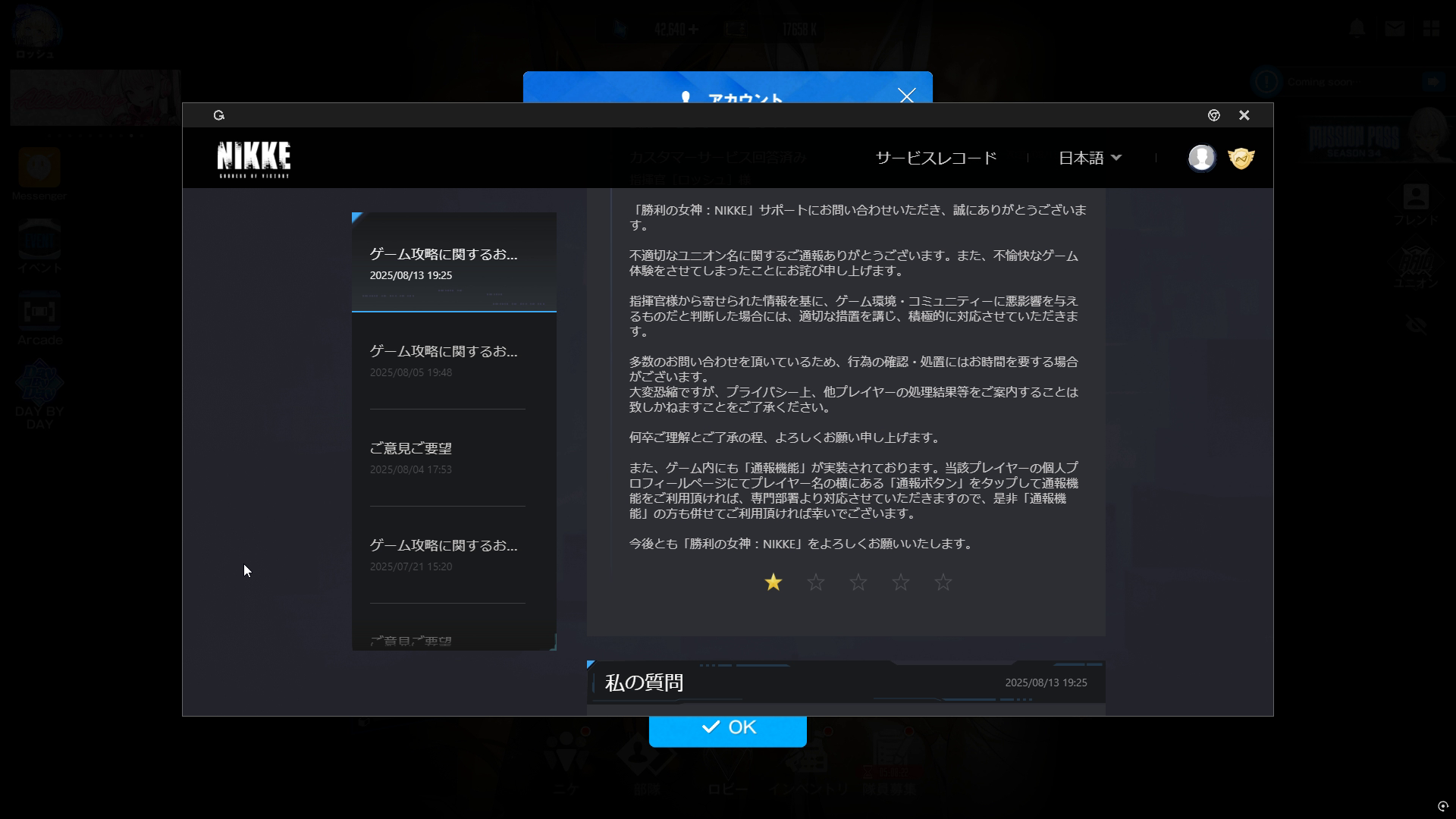
Task: Switch to the ニケ tab in the game
Action: coord(566,762)
